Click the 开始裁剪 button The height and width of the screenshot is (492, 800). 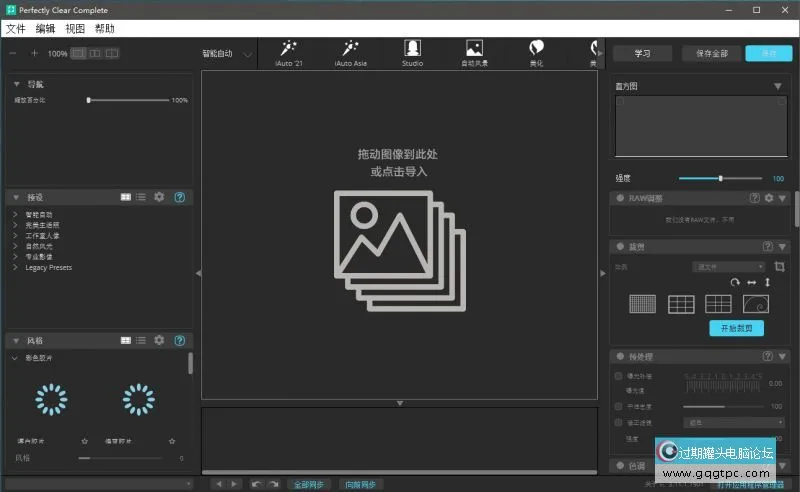[736, 328]
